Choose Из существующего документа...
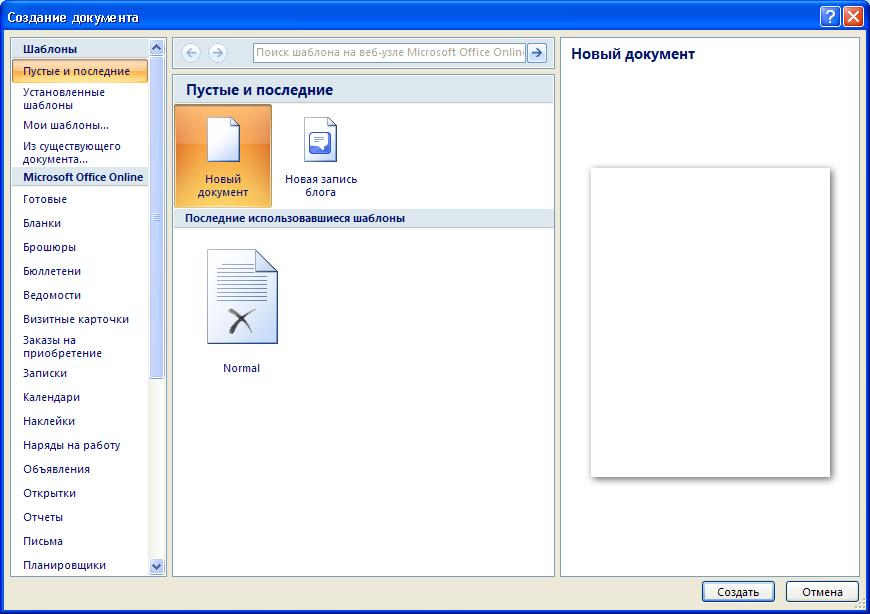This screenshot has height=614, width=870. [80, 153]
